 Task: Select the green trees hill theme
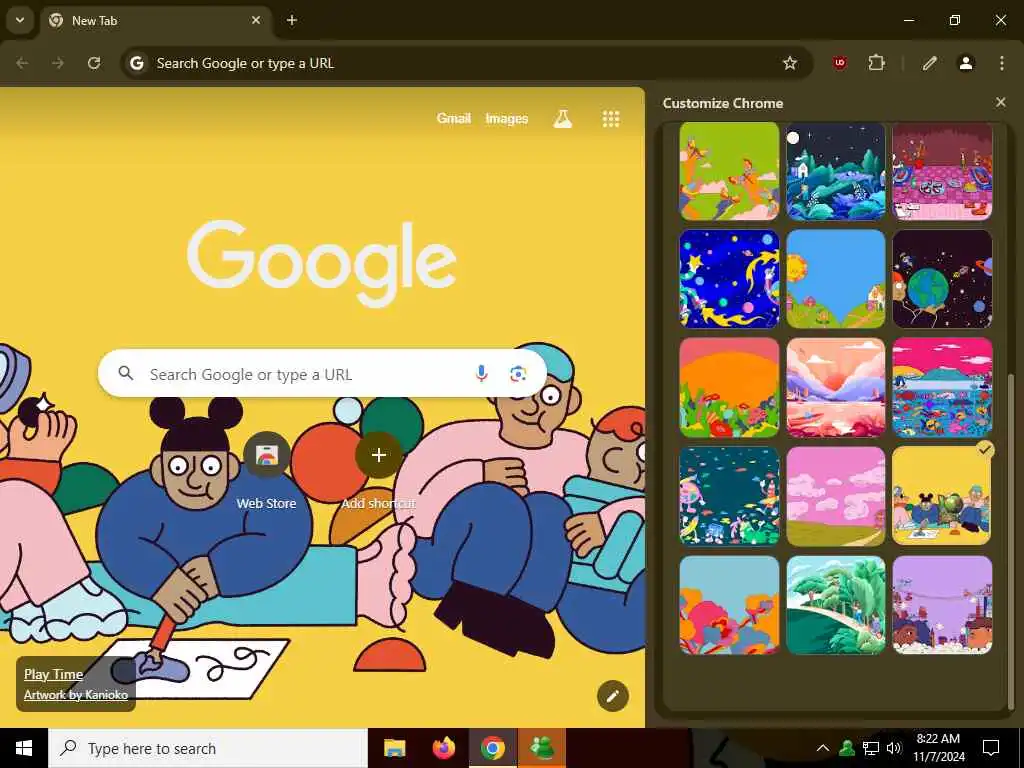(836, 605)
